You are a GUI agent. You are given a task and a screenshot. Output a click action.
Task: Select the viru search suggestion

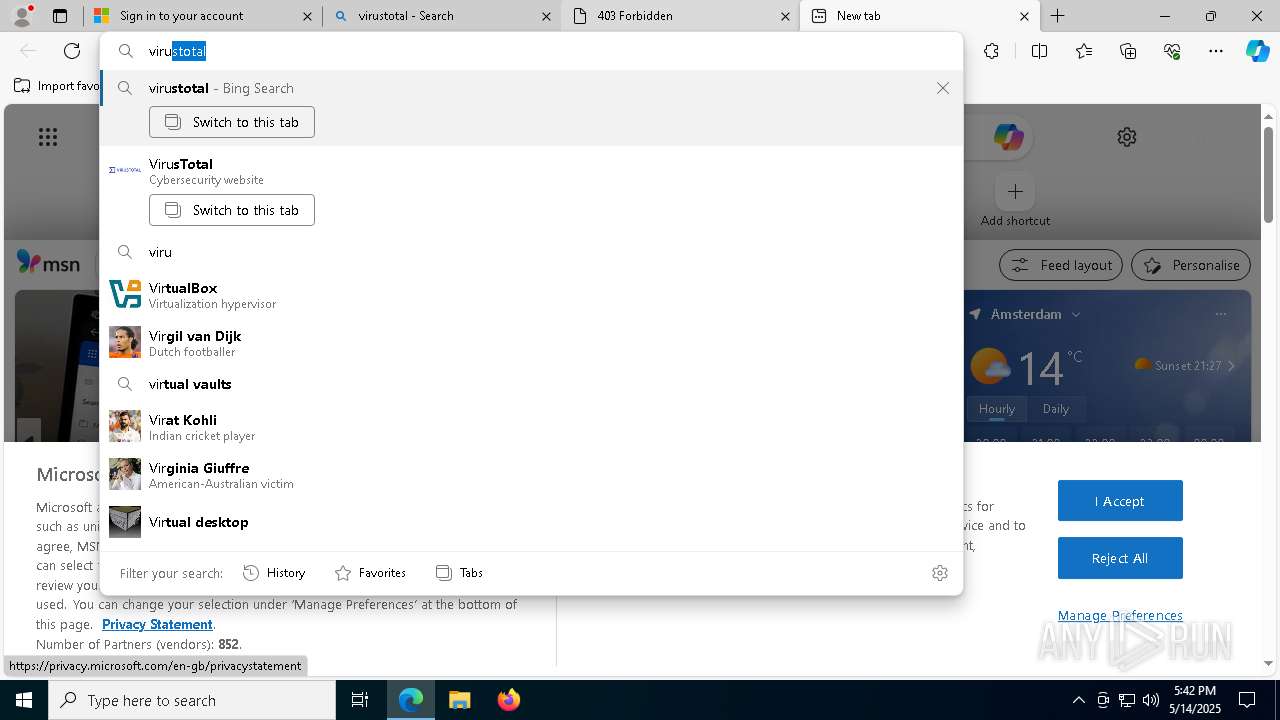[x=530, y=252]
